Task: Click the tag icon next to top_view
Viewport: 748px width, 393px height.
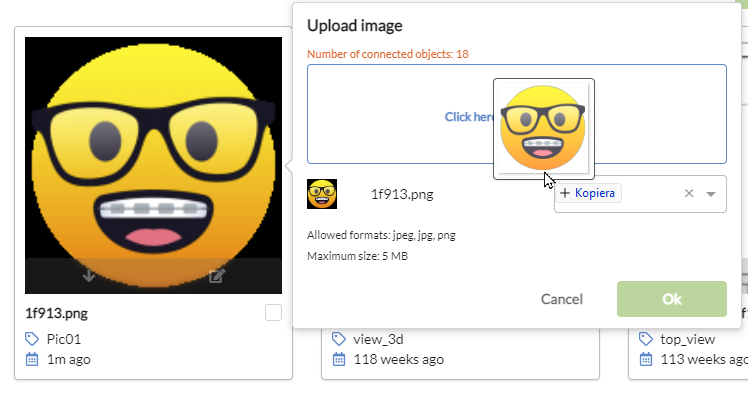Action: point(645,339)
